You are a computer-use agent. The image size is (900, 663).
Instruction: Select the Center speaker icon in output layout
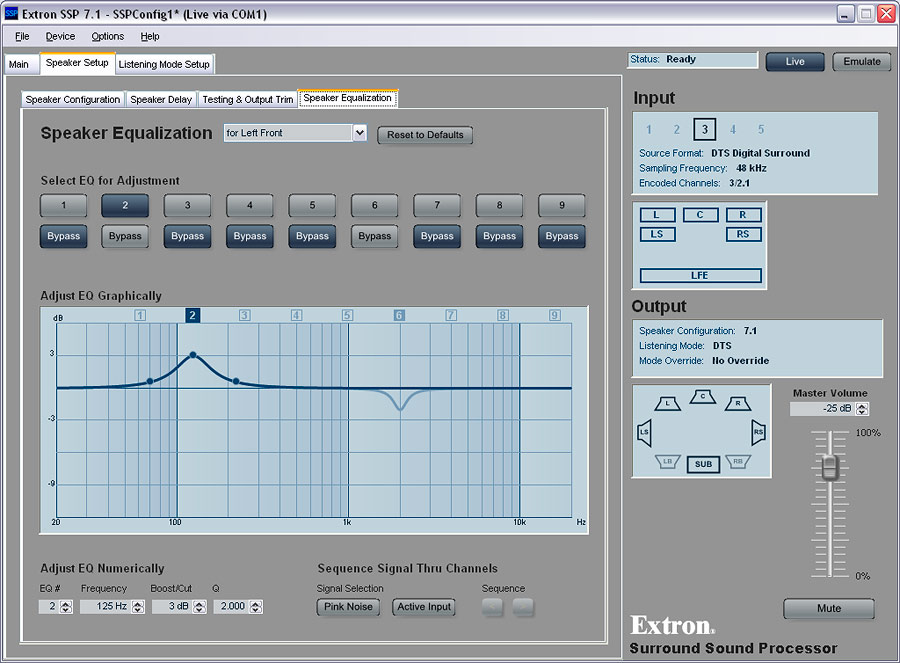(x=703, y=397)
